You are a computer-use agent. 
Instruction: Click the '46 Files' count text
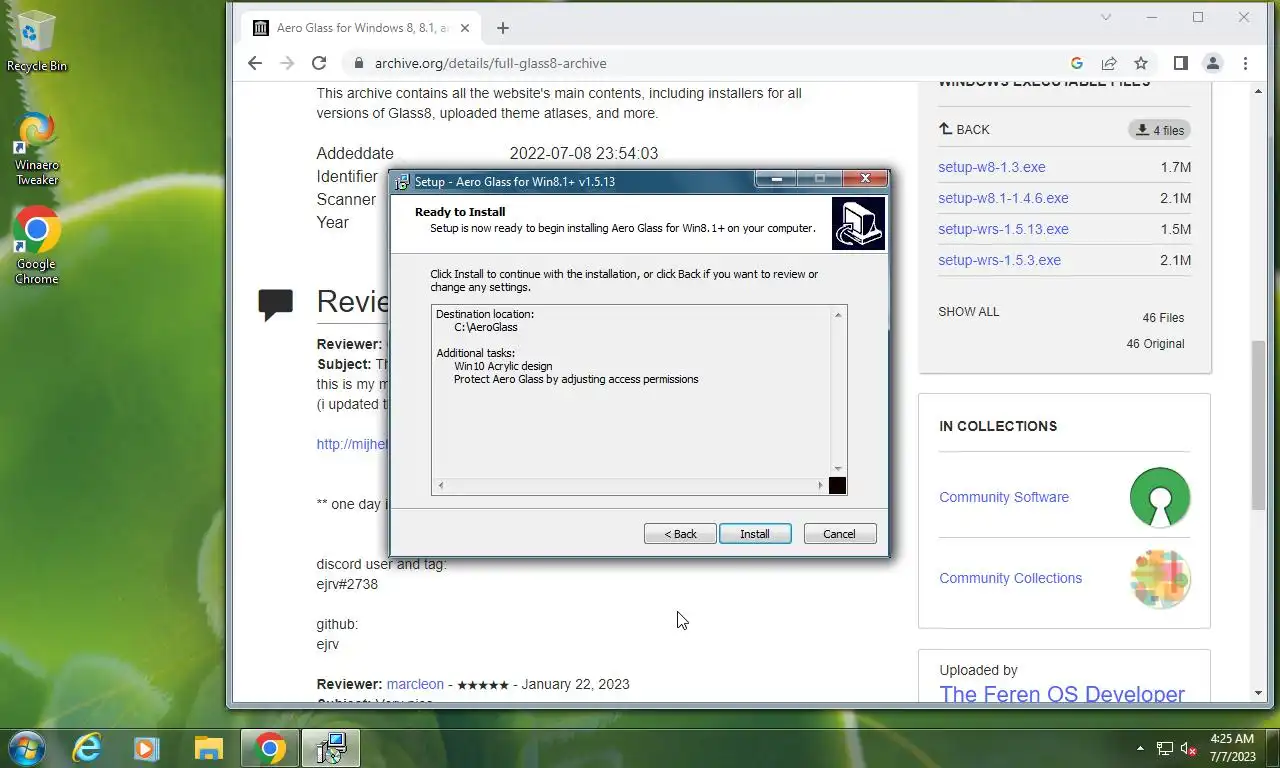pos(1163,318)
